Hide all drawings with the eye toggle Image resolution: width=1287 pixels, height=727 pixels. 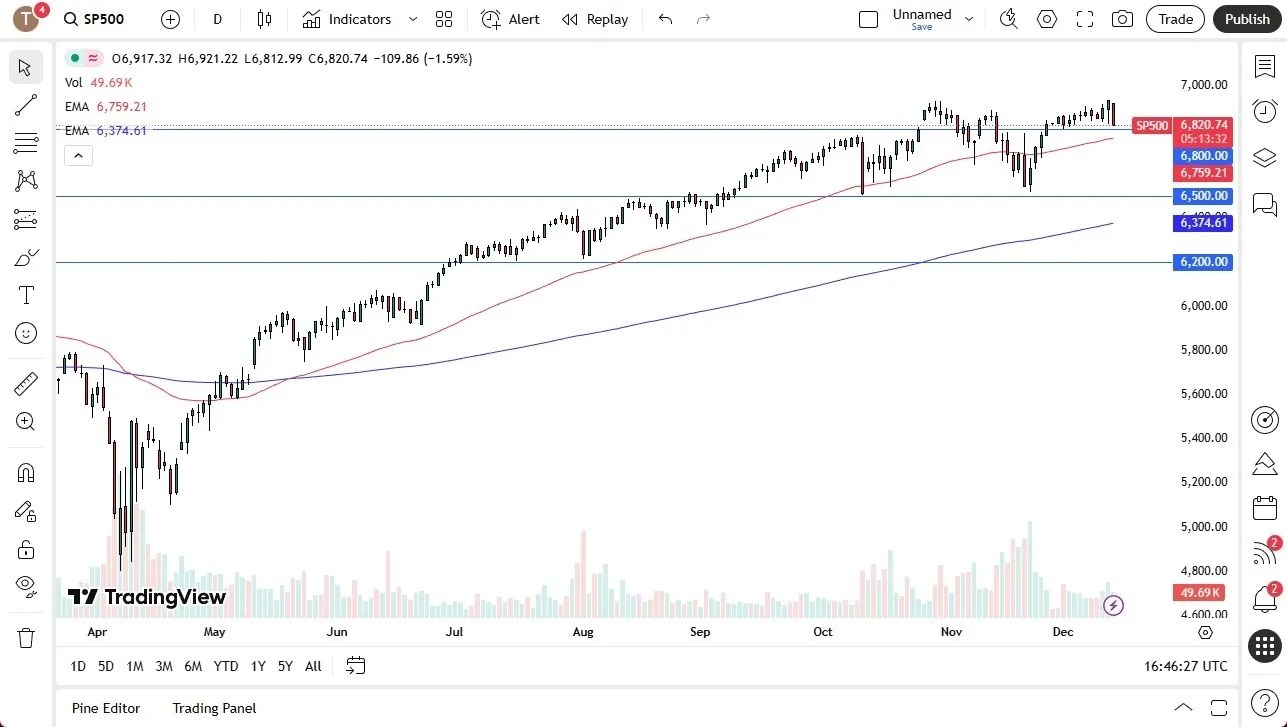click(x=25, y=585)
